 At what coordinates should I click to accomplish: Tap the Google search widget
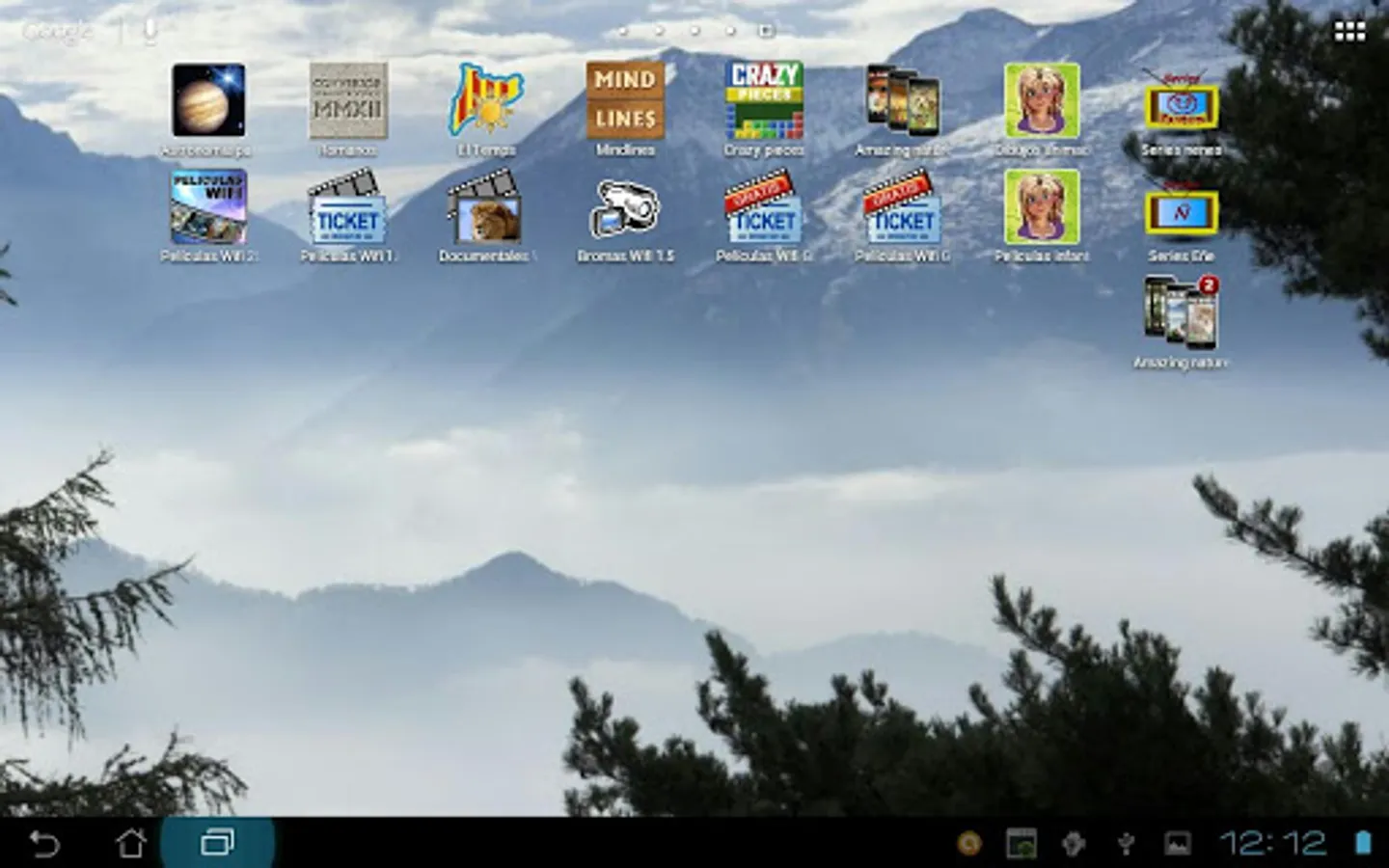point(56,32)
